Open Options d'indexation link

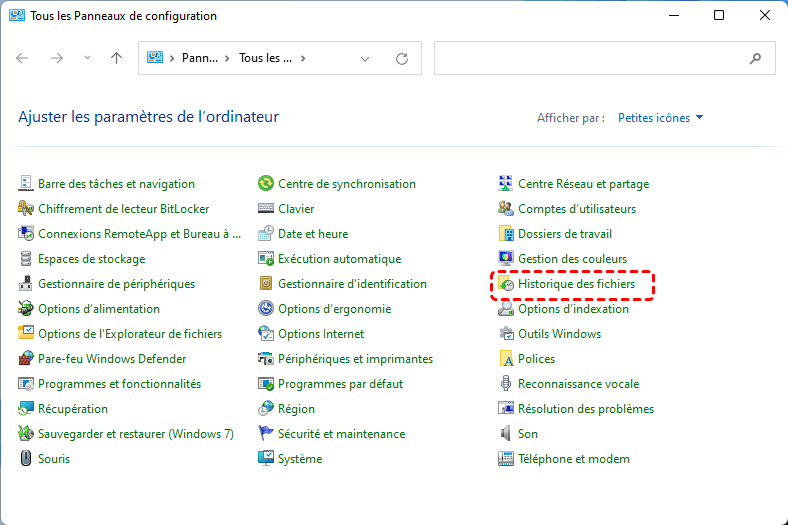click(x=573, y=308)
